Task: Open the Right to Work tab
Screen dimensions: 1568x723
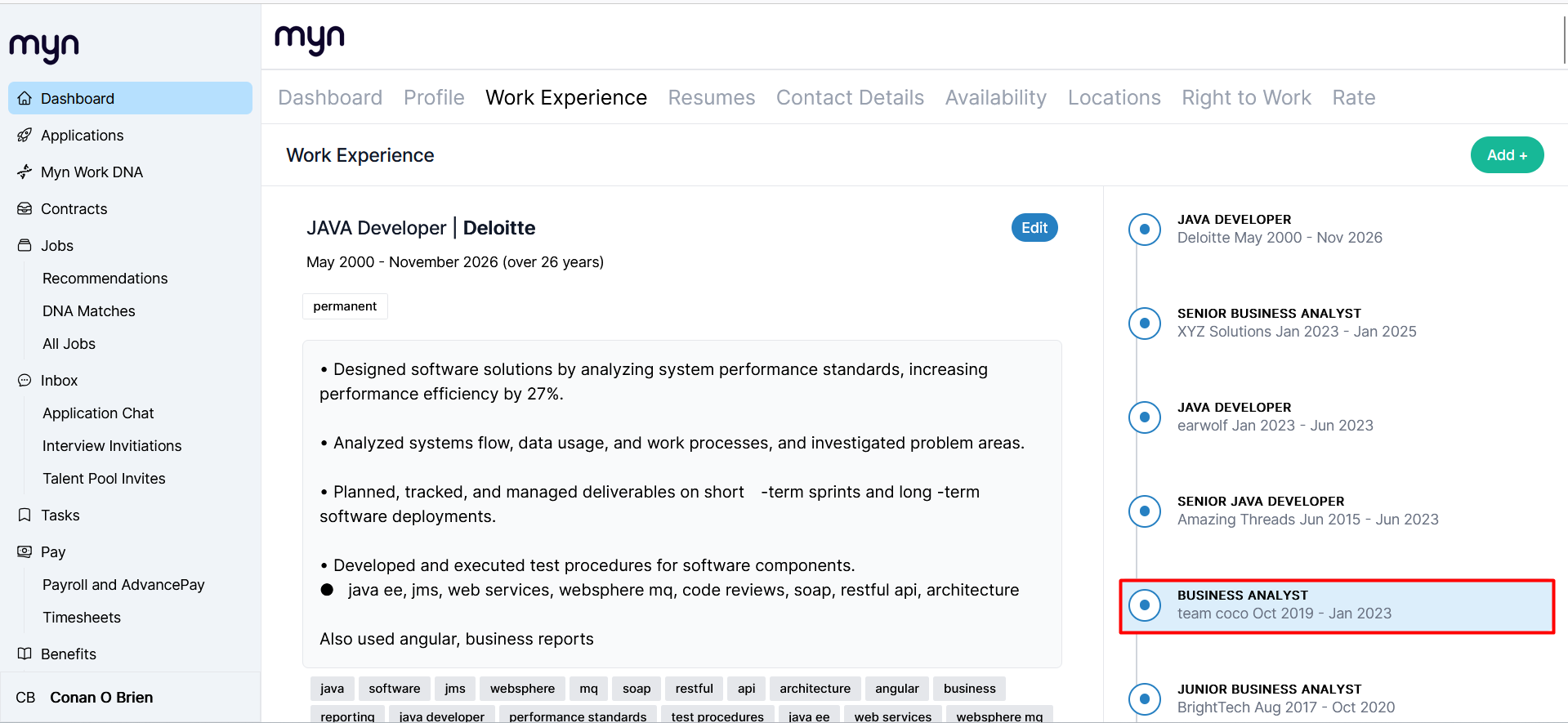Action: [x=1246, y=98]
